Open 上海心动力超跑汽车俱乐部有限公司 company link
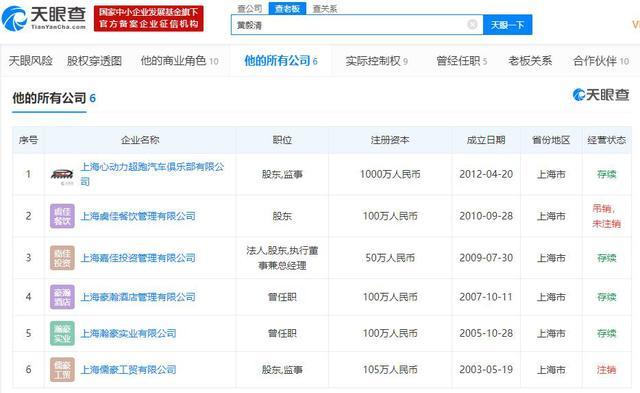This screenshot has width=640, height=393. point(152,174)
